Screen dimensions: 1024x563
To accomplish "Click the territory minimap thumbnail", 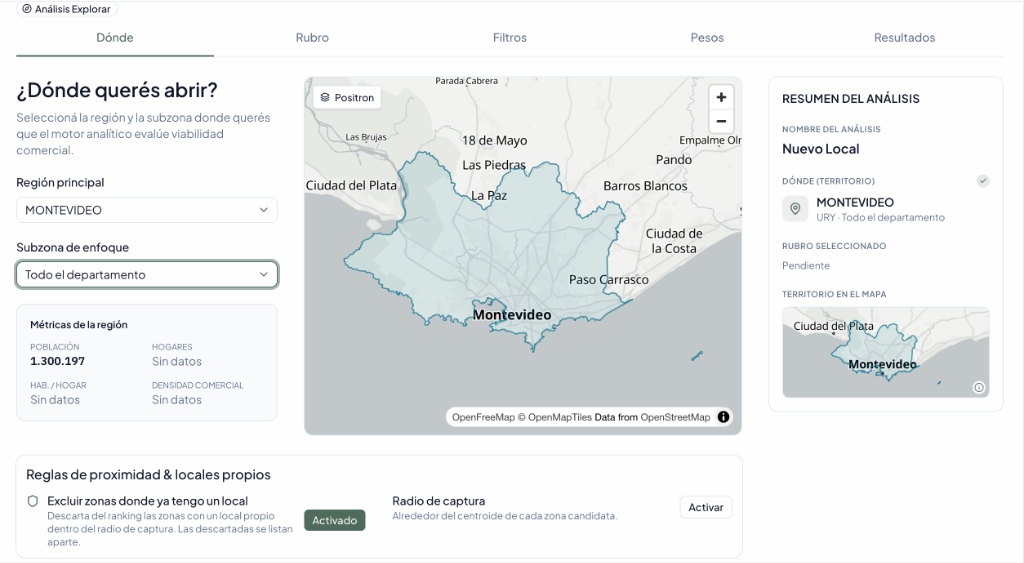I will pos(886,352).
